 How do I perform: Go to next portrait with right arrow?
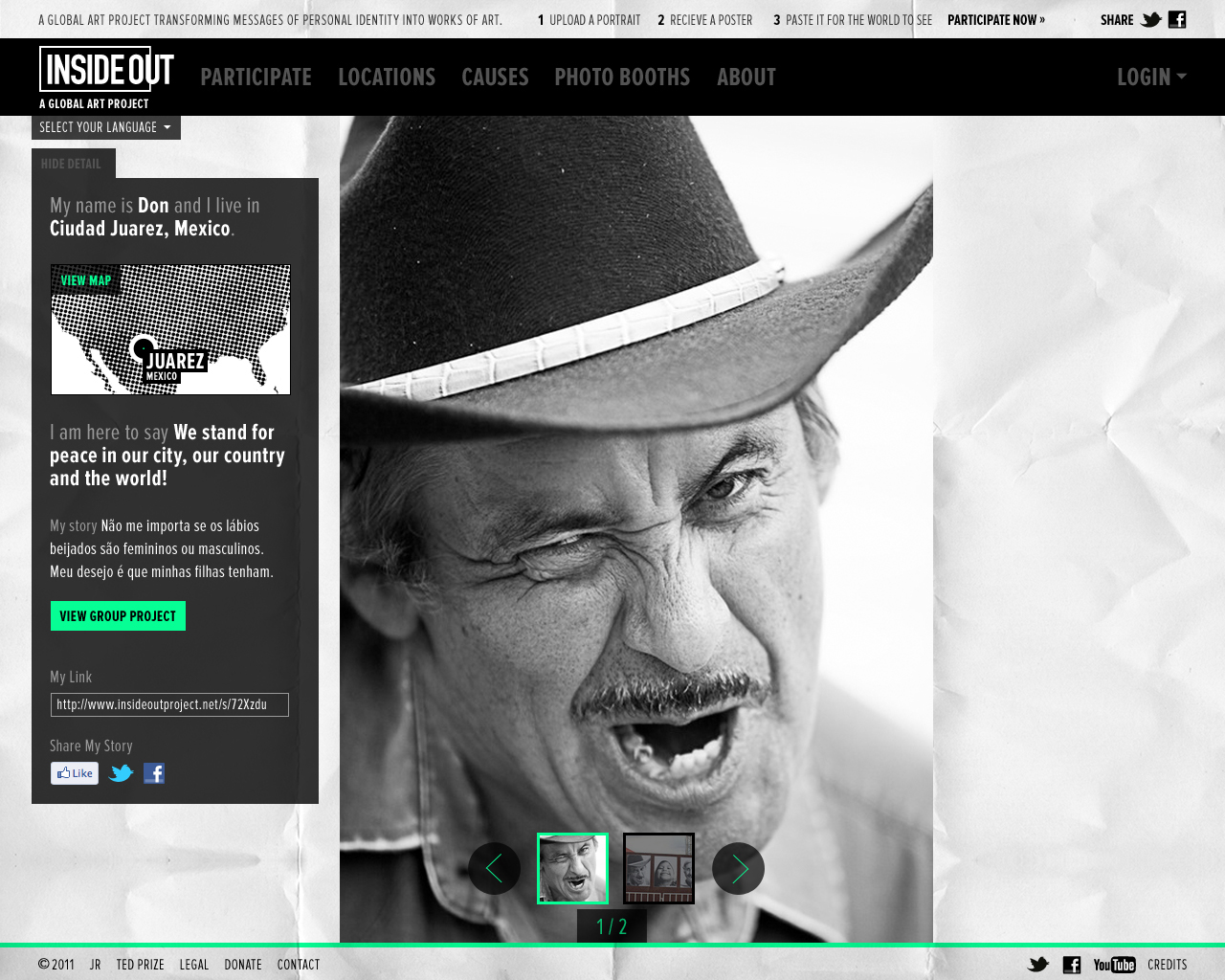click(x=738, y=869)
